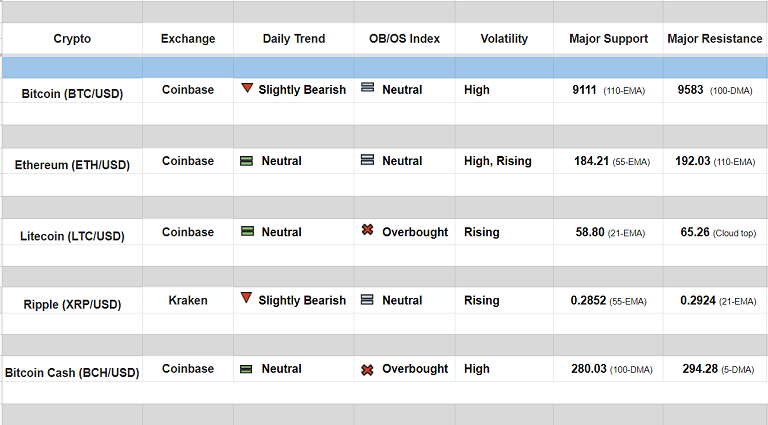Click Ripple's red bearish trend arrow
Screen dimensions: 768x425
247,298
